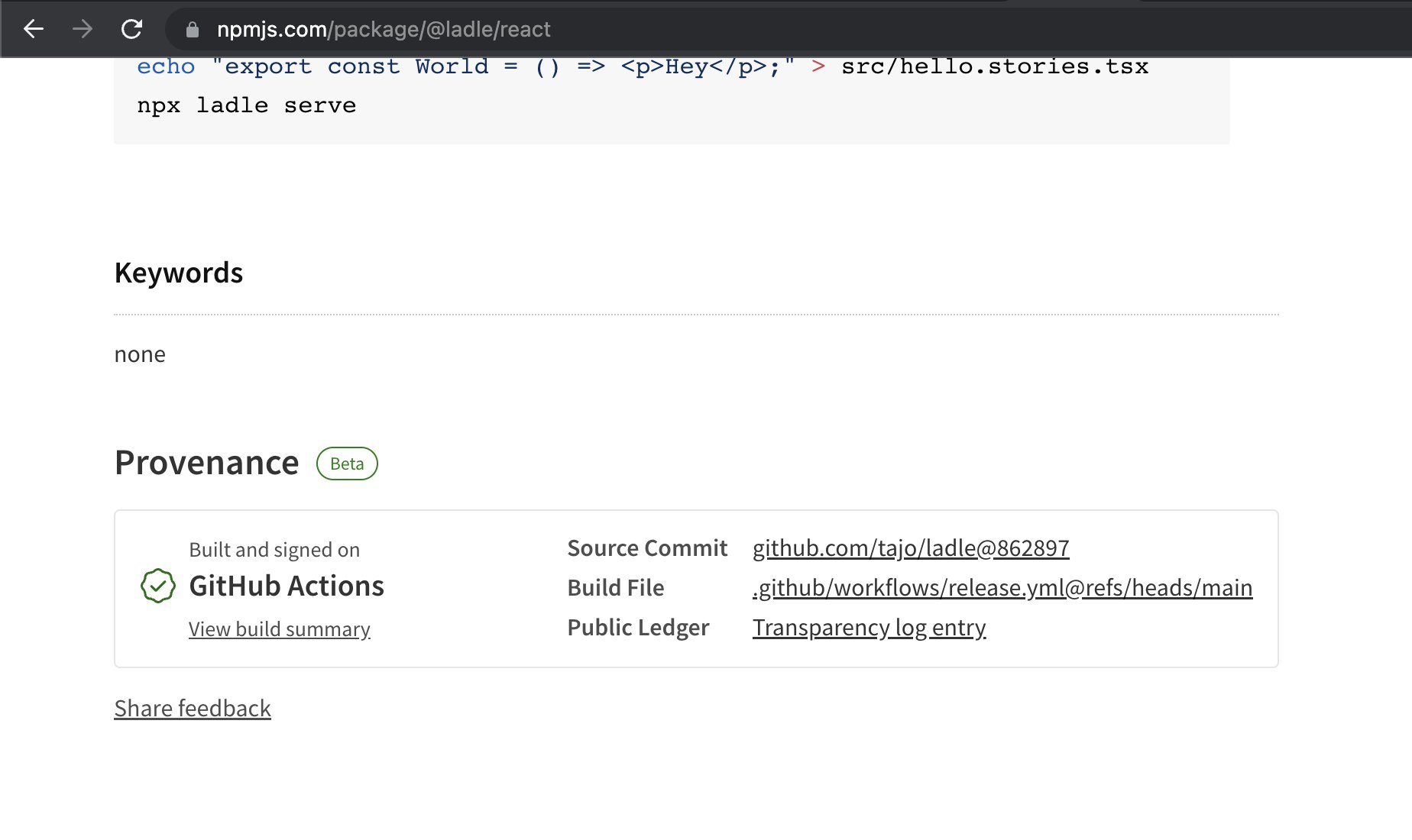The width and height of the screenshot is (1412, 840).
Task: Click the echo export const World code line
Action: (x=643, y=67)
